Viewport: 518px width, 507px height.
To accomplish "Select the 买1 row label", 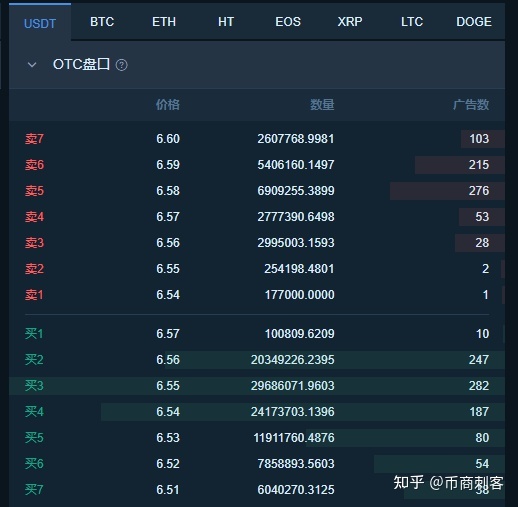I will [34, 334].
